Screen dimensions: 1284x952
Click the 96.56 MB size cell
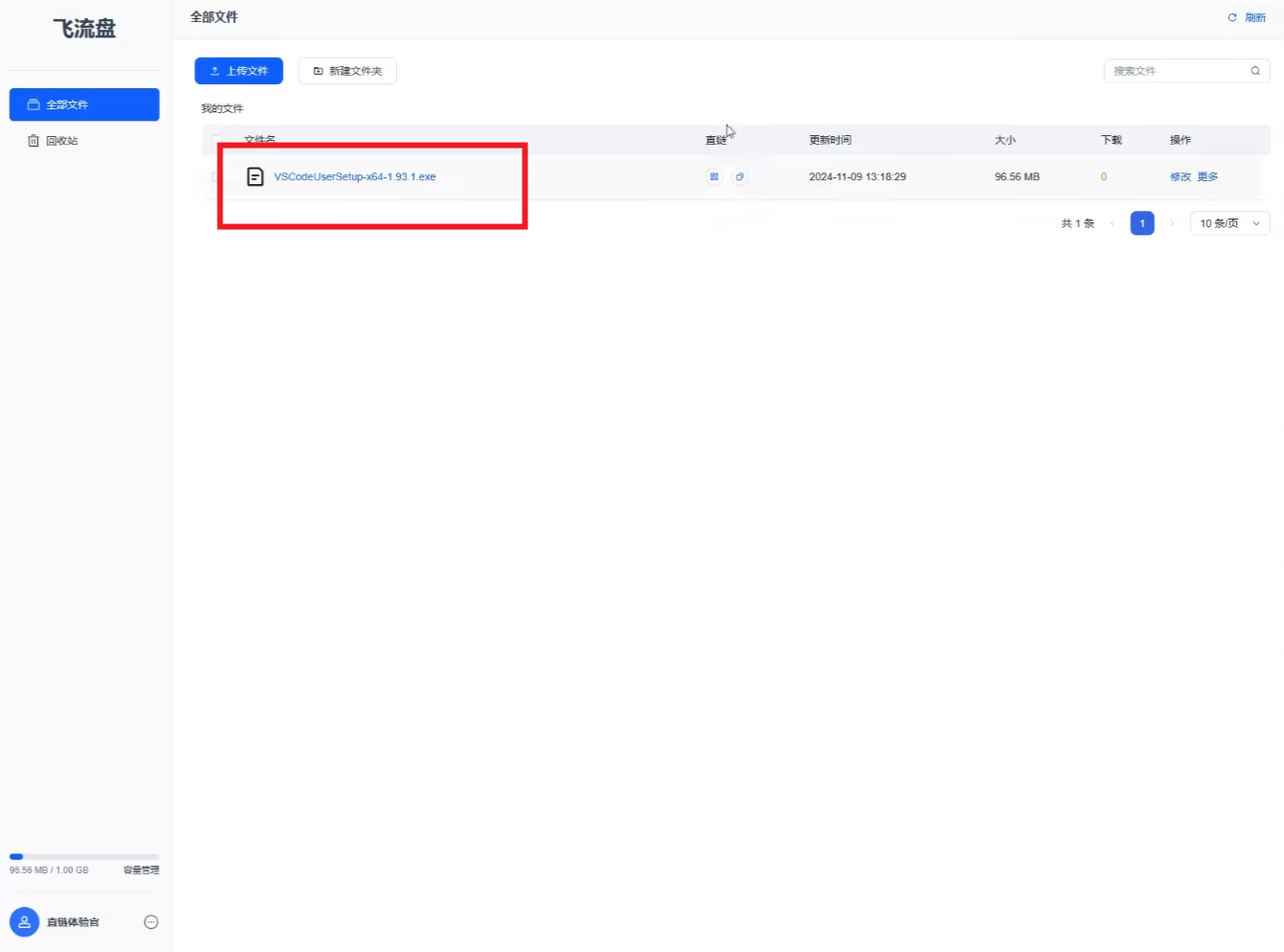click(x=1017, y=176)
